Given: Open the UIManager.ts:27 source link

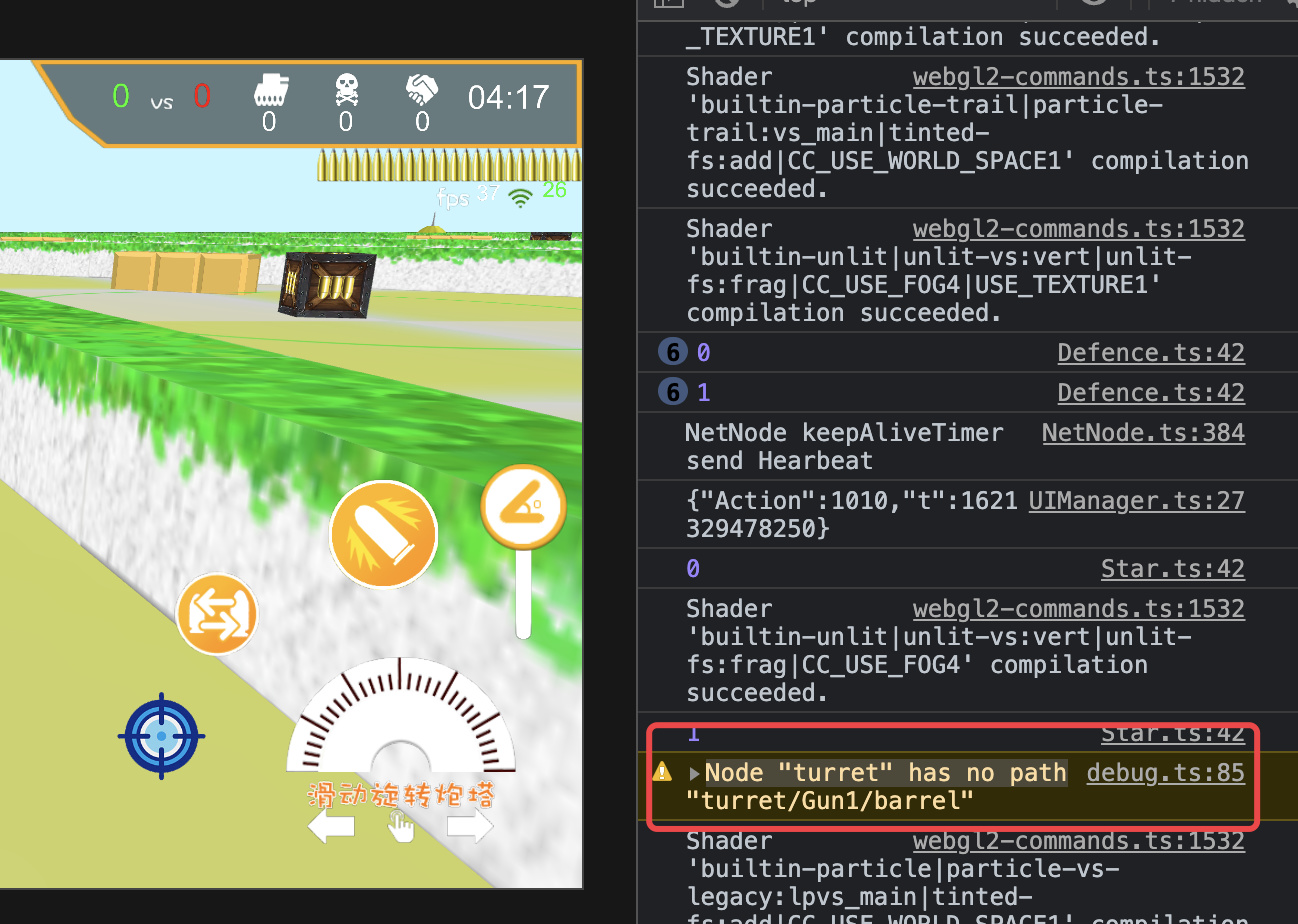Looking at the screenshot, I should (1137, 500).
